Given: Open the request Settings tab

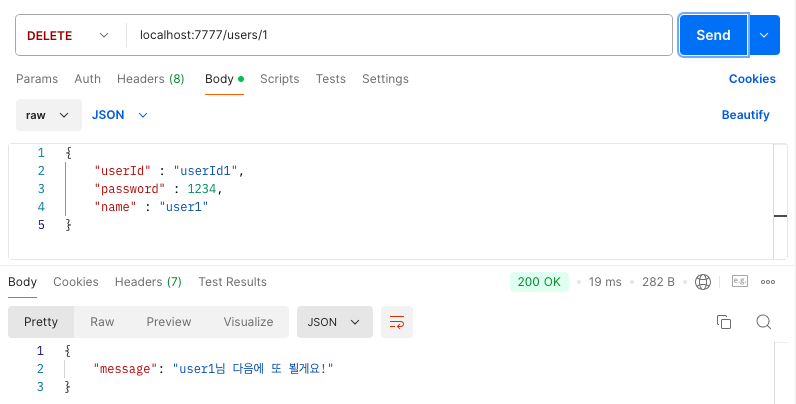Looking at the screenshot, I should pyautogui.click(x=385, y=79).
